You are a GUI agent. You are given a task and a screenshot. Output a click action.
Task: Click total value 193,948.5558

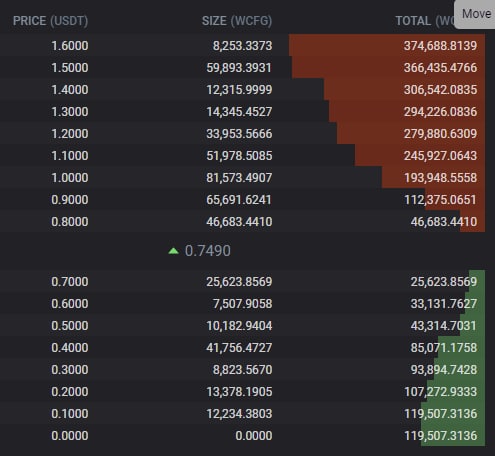point(440,178)
